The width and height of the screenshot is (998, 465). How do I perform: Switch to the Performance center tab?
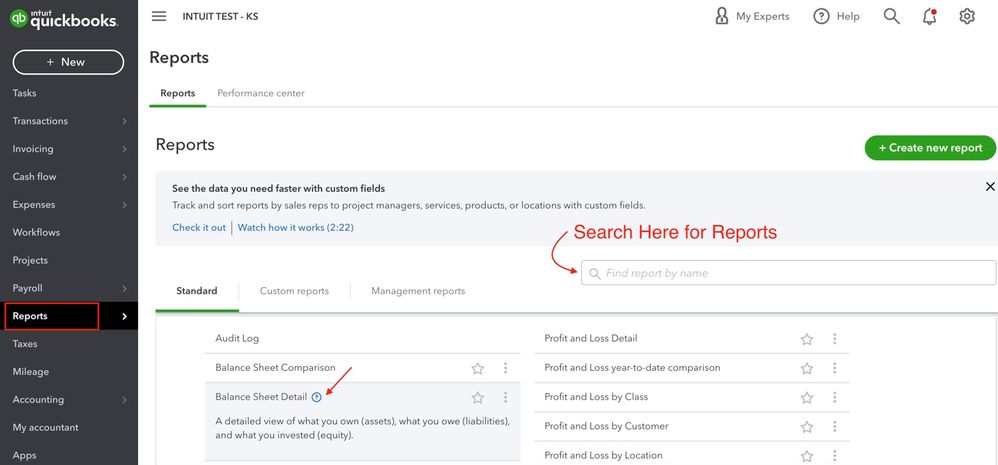pyautogui.click(x=261, y=93)
